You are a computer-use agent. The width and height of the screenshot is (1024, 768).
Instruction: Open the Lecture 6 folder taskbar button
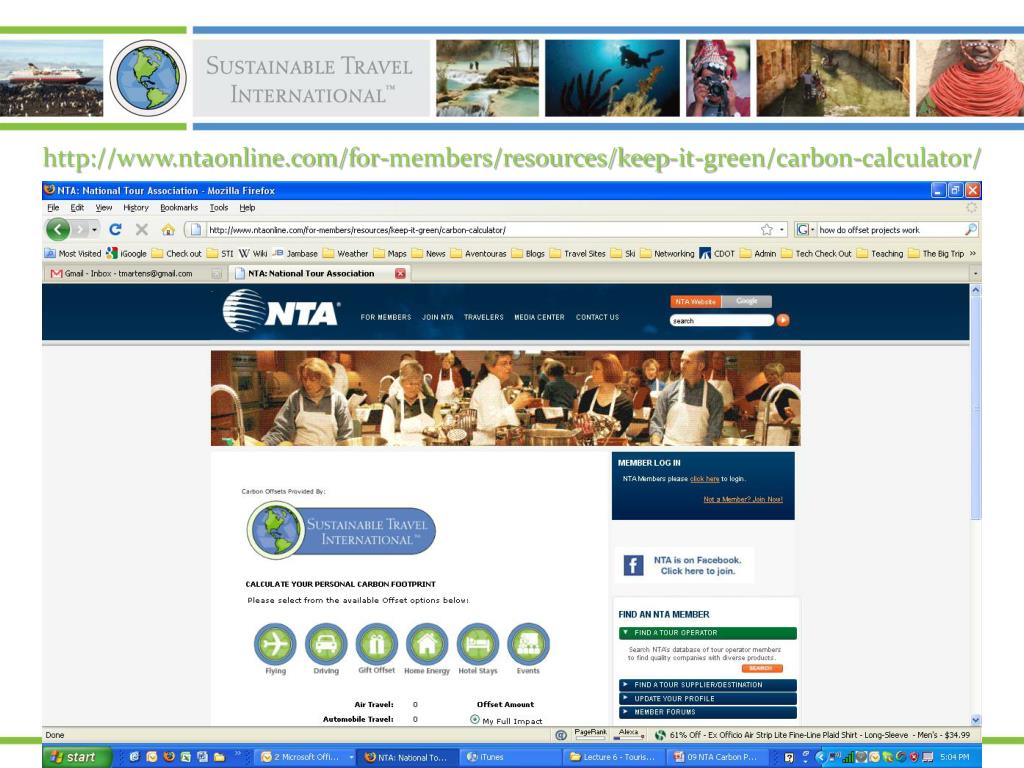coord(613,757)
